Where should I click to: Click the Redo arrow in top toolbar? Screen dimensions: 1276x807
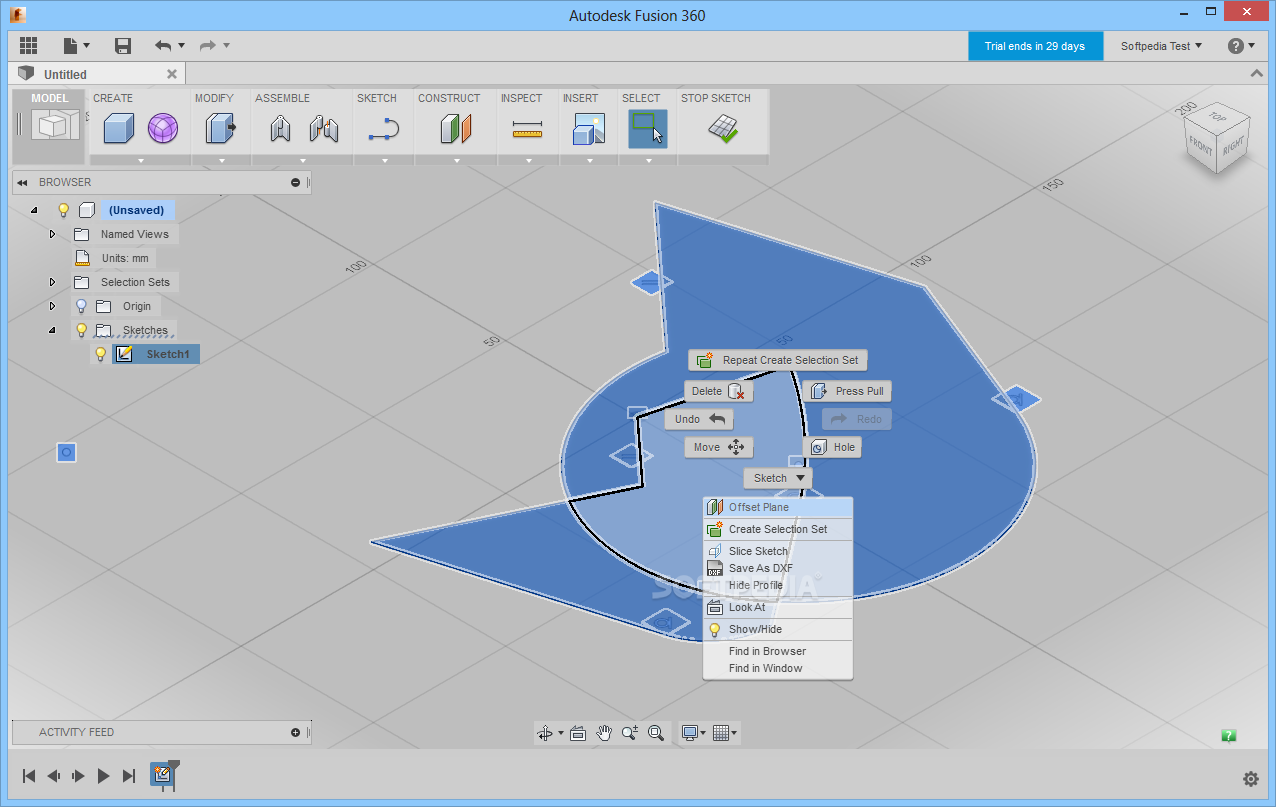208,45
